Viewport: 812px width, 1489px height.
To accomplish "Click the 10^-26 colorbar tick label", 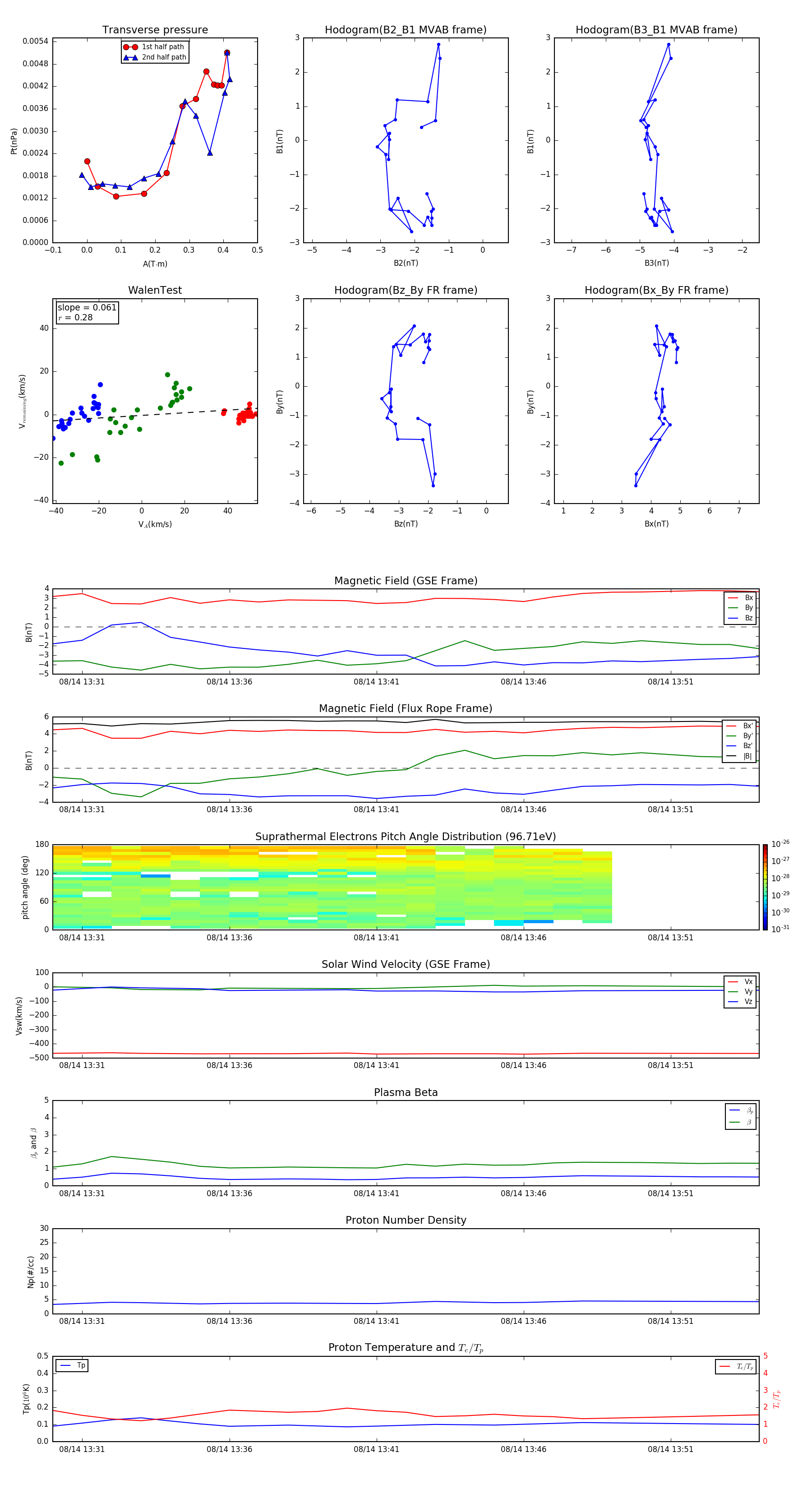I will pos(780,844).
